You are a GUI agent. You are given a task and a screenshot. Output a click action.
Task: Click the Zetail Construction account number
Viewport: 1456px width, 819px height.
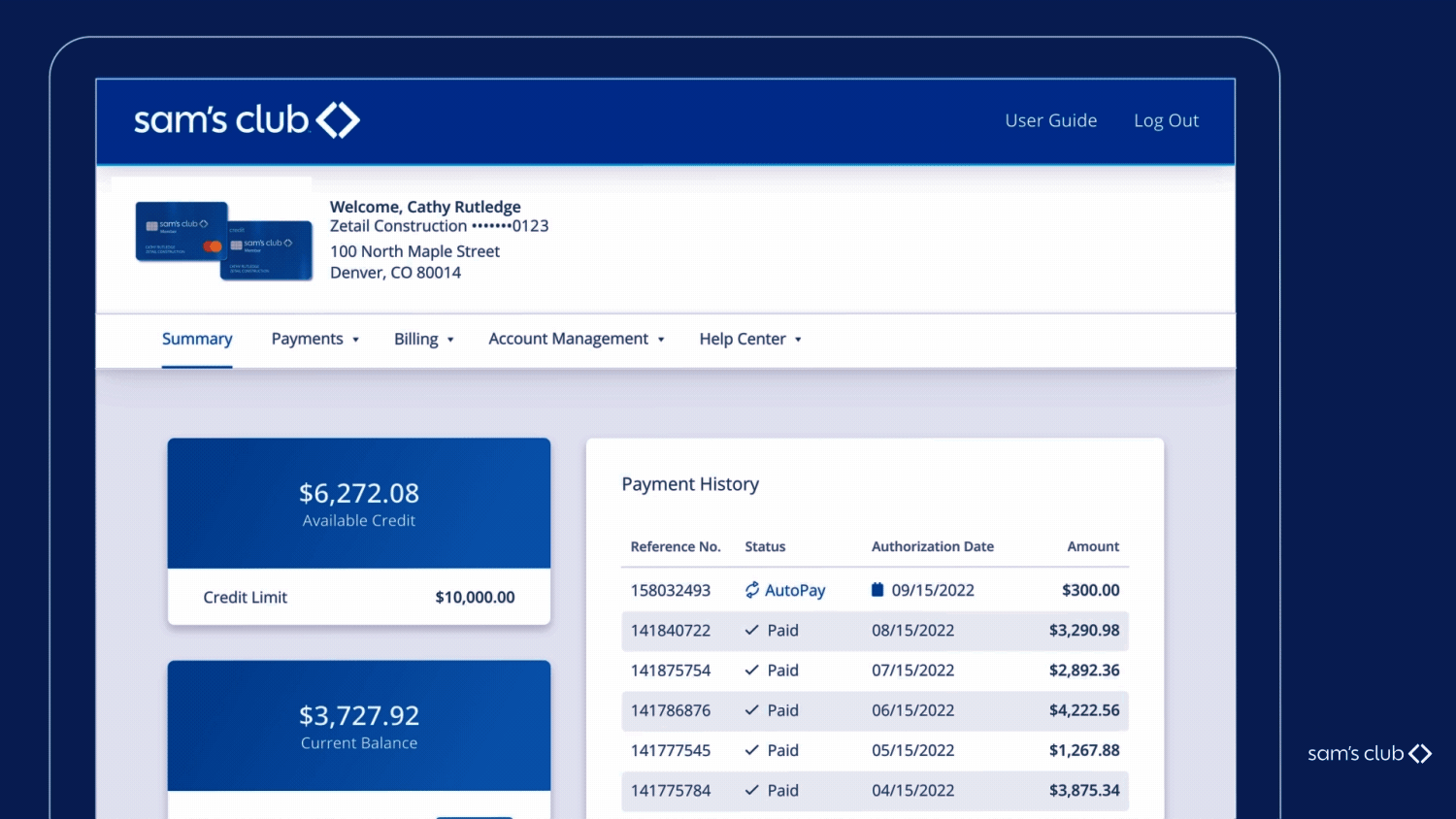pos(439,226)
